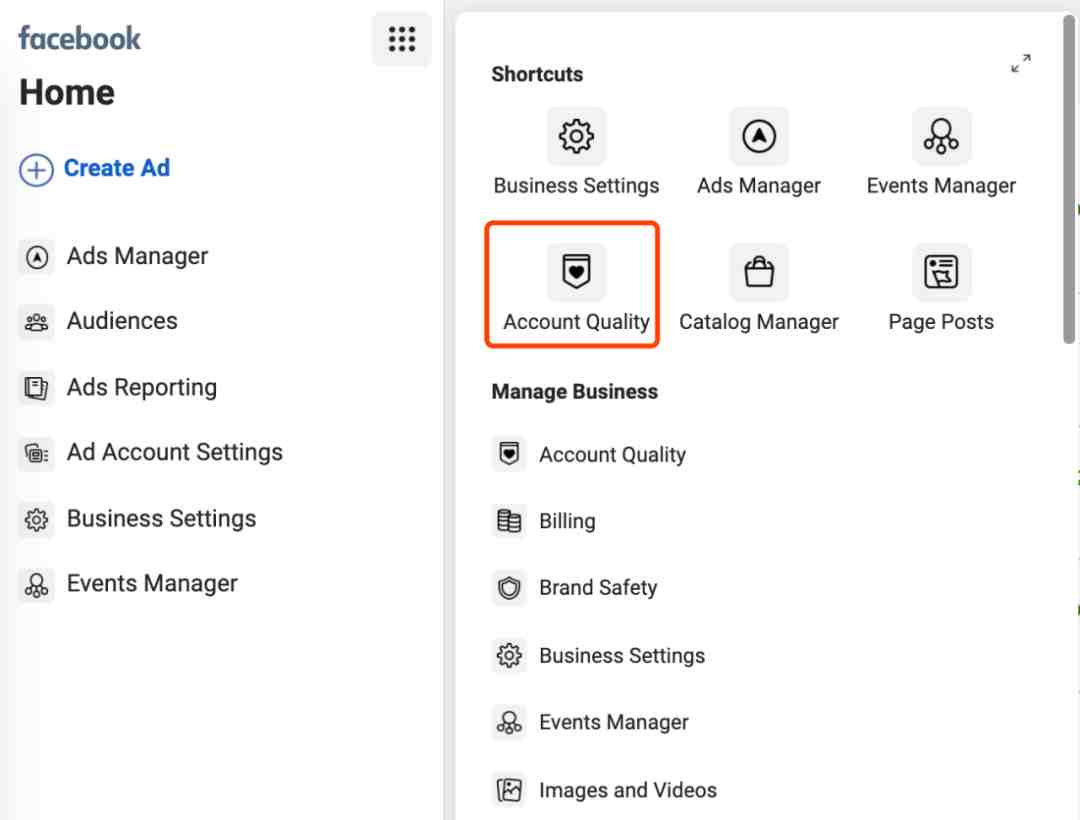Launch Ads Manager from Shortcuts tiles
This screenshot has width=1080, height=820.
pyautogui.click(x=758, y=137)
